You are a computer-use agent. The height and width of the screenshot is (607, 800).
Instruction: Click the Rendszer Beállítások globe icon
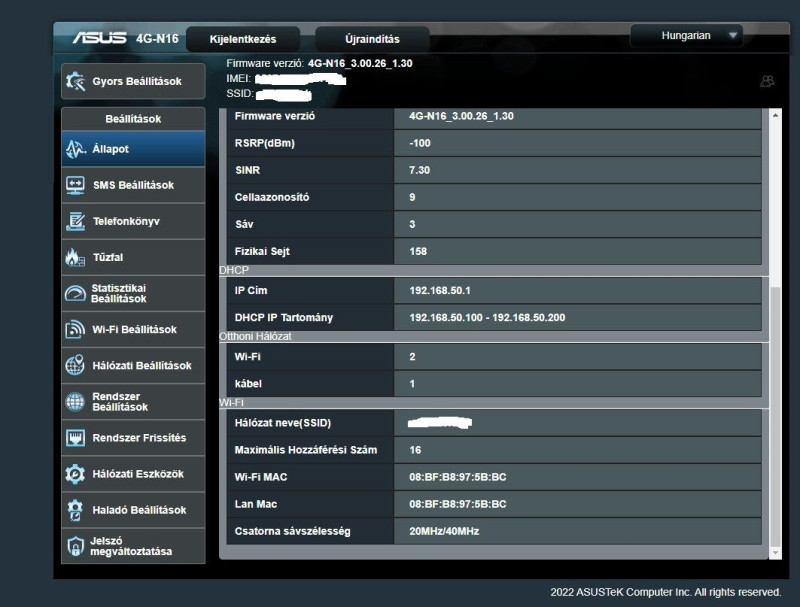(x=76, y=401)
